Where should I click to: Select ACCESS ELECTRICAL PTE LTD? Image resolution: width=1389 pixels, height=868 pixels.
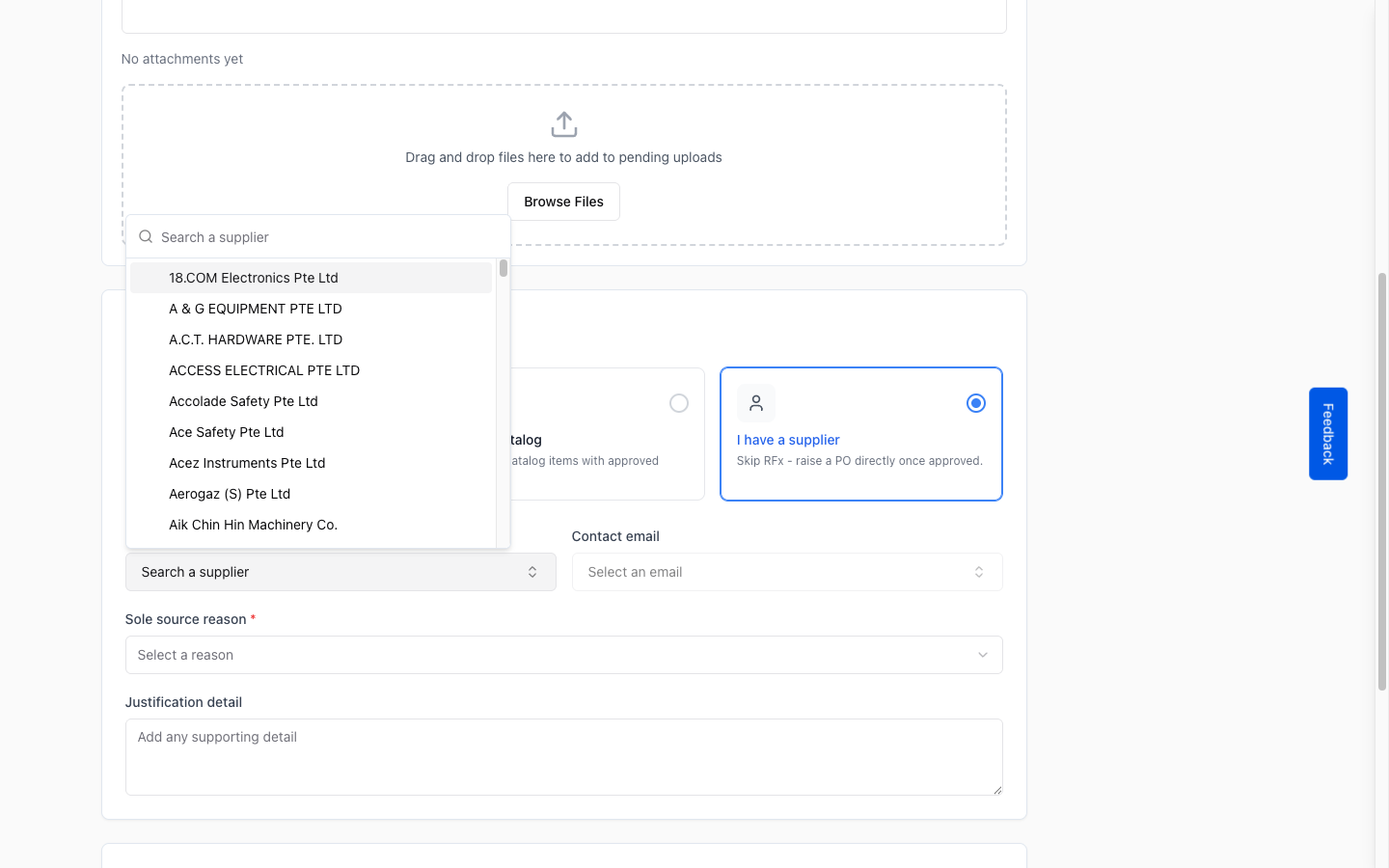[311, 370]
